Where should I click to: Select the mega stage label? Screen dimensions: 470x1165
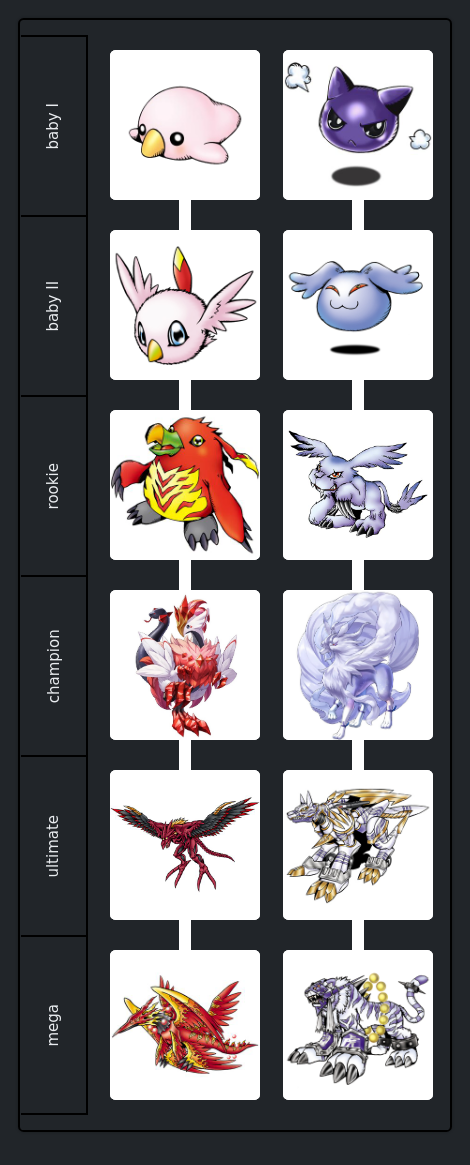coord(53,1025)
